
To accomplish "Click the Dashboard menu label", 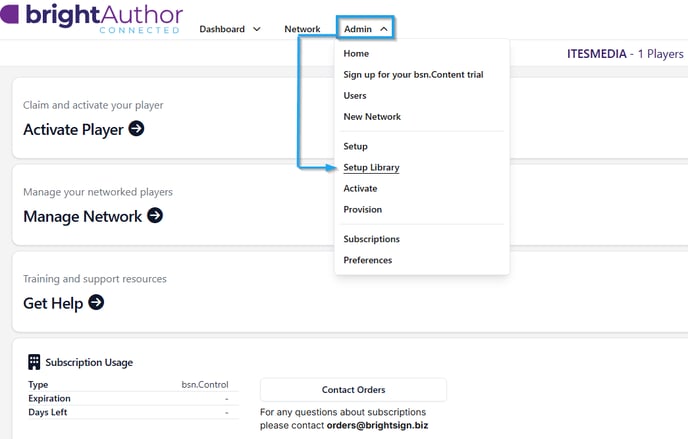I will 222,29.
